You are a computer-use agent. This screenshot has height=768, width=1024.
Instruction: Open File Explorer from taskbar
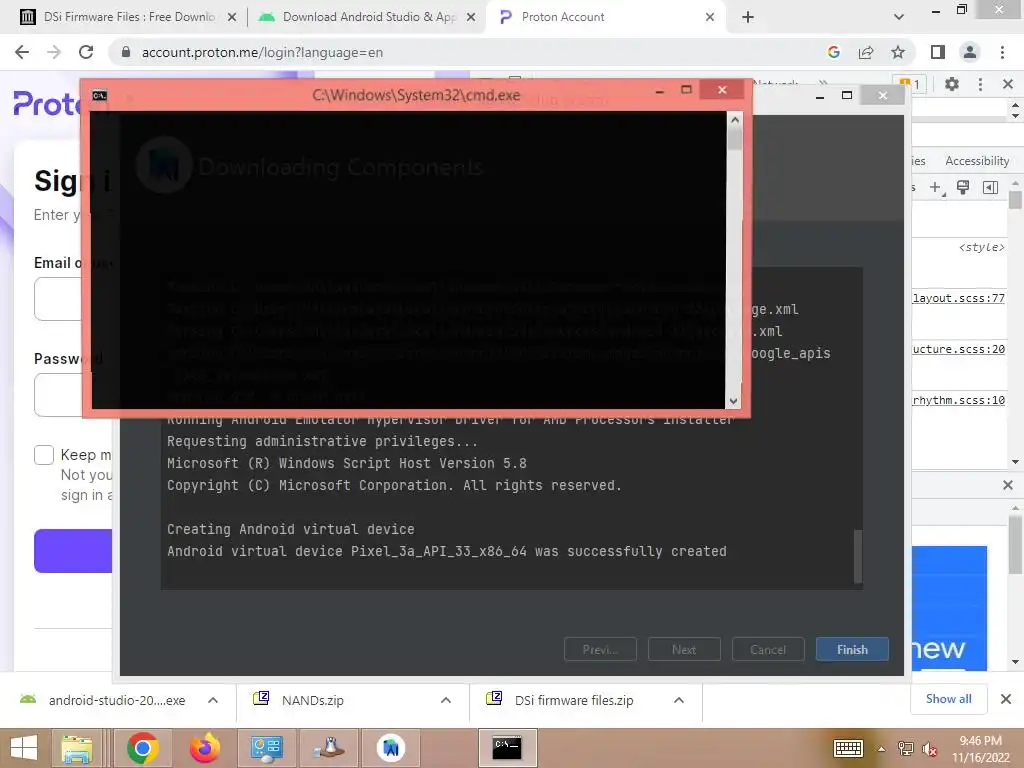[x=77, y=748]
